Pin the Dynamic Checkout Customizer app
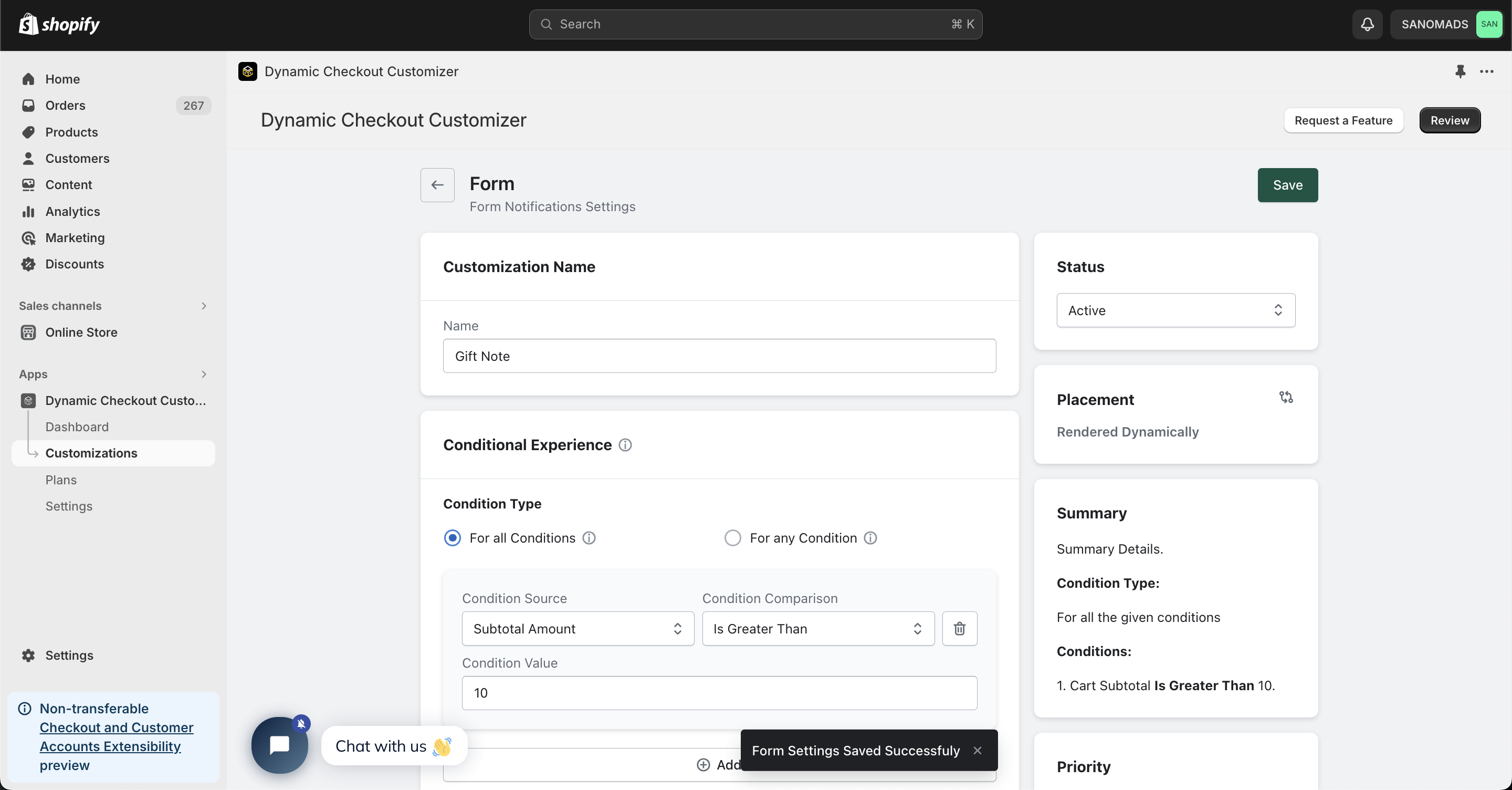1512x790 pixels. pyautogui.click(x=1461, y=71)
